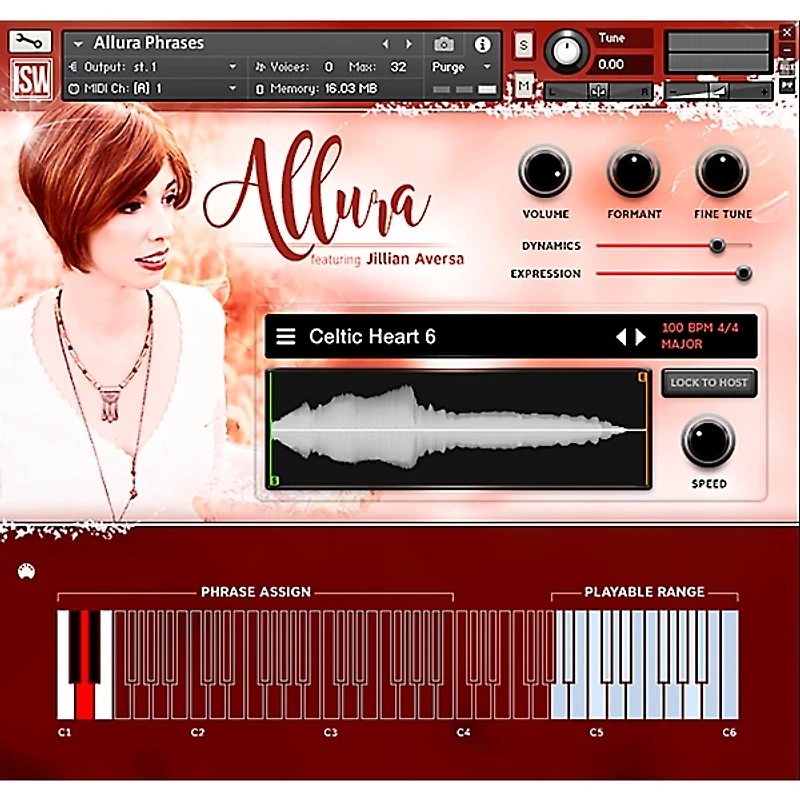Viewport: 800px width, 800px height.
Task: Take a snapshot with the camera icon
Action: 443,45
